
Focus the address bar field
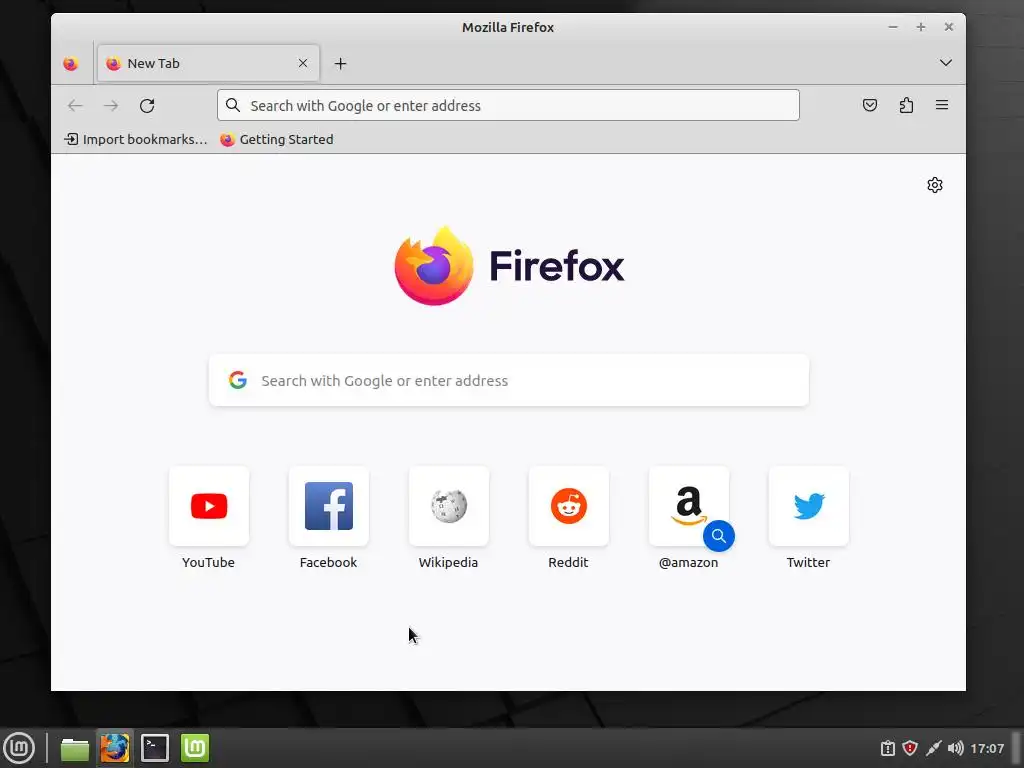[508, 105]
